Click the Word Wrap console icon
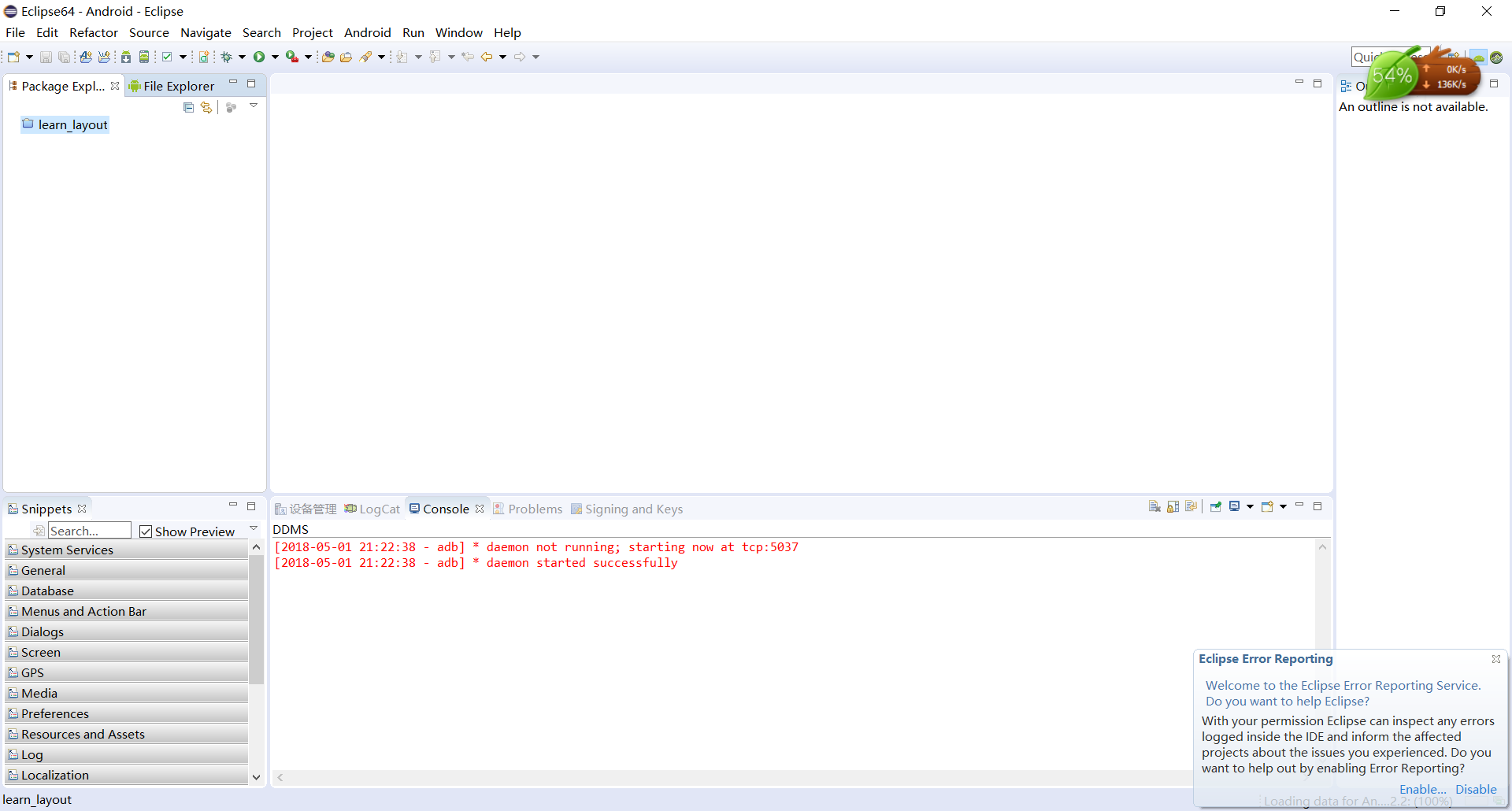 (1191, 506)
